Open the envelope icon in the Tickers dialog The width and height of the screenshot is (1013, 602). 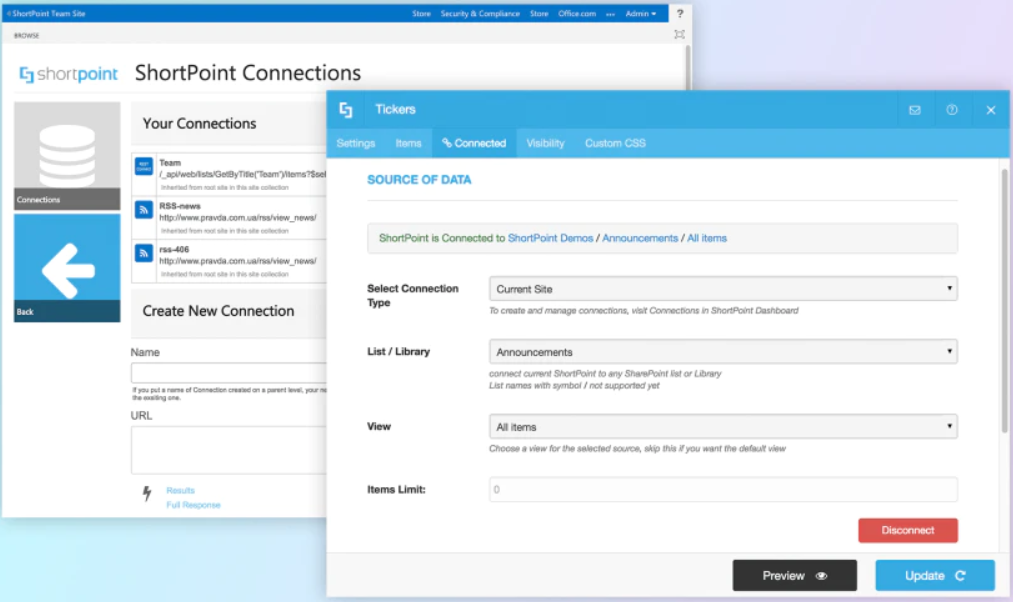[914, 110]
